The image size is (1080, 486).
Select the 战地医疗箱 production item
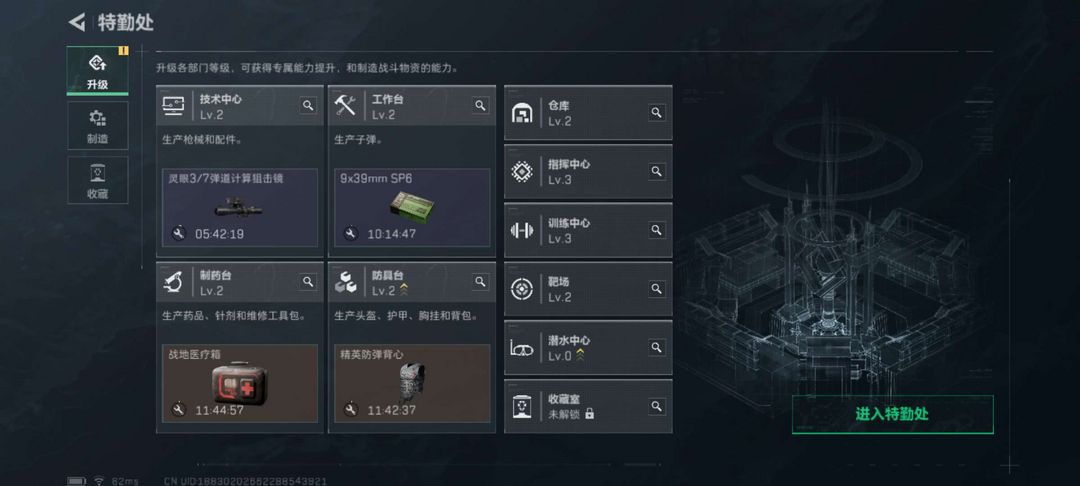click(x=240, y=383)
